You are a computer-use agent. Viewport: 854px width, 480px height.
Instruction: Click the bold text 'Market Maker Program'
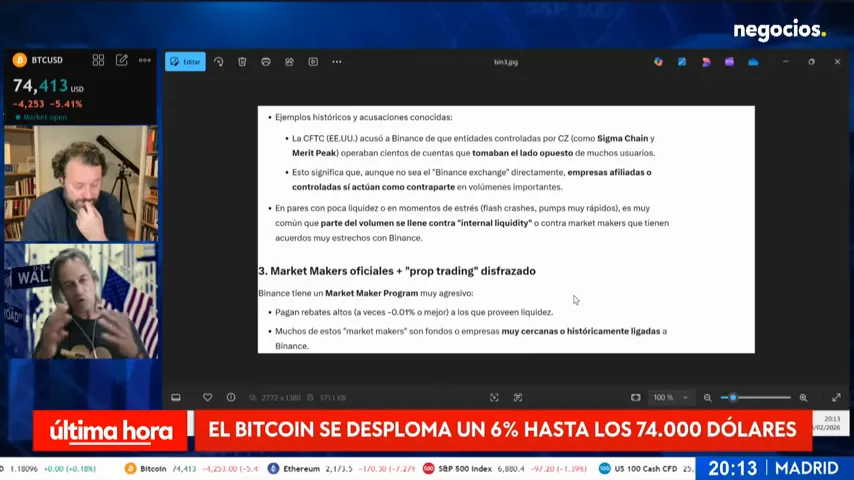click(x=371, y=293)
